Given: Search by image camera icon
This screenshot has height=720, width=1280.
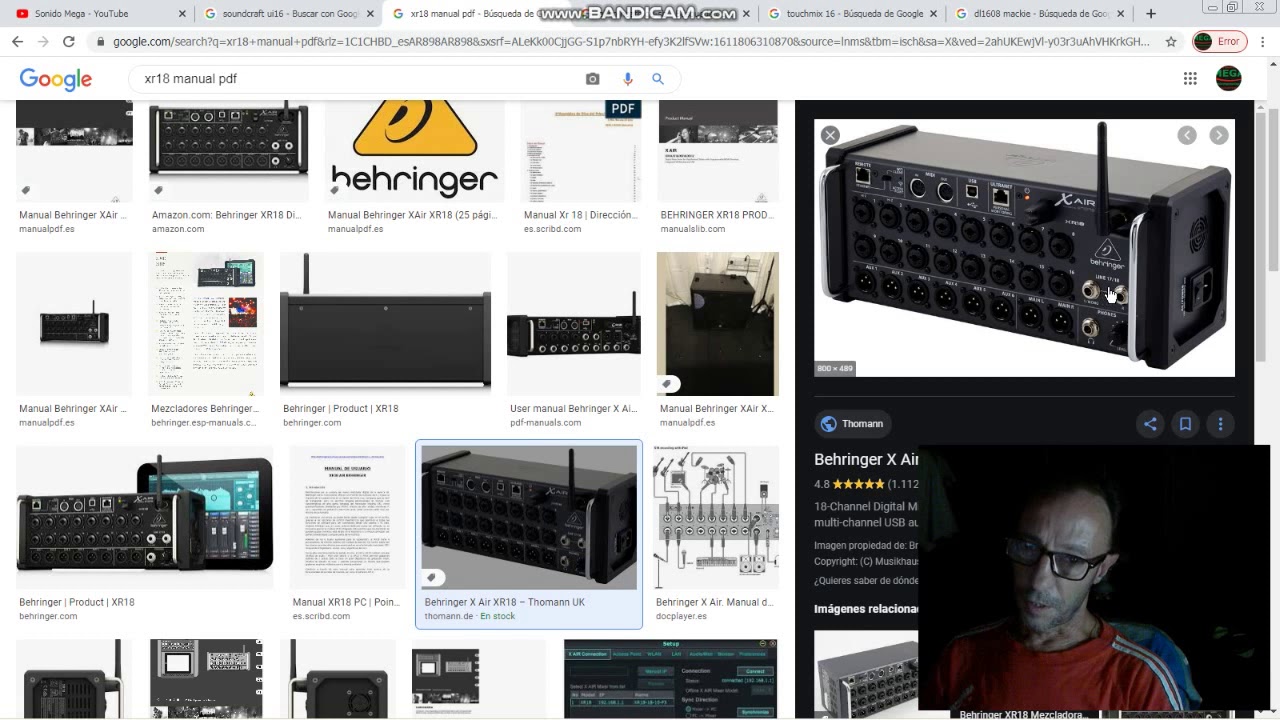Looking at the screenshot, I should point(593,79).
